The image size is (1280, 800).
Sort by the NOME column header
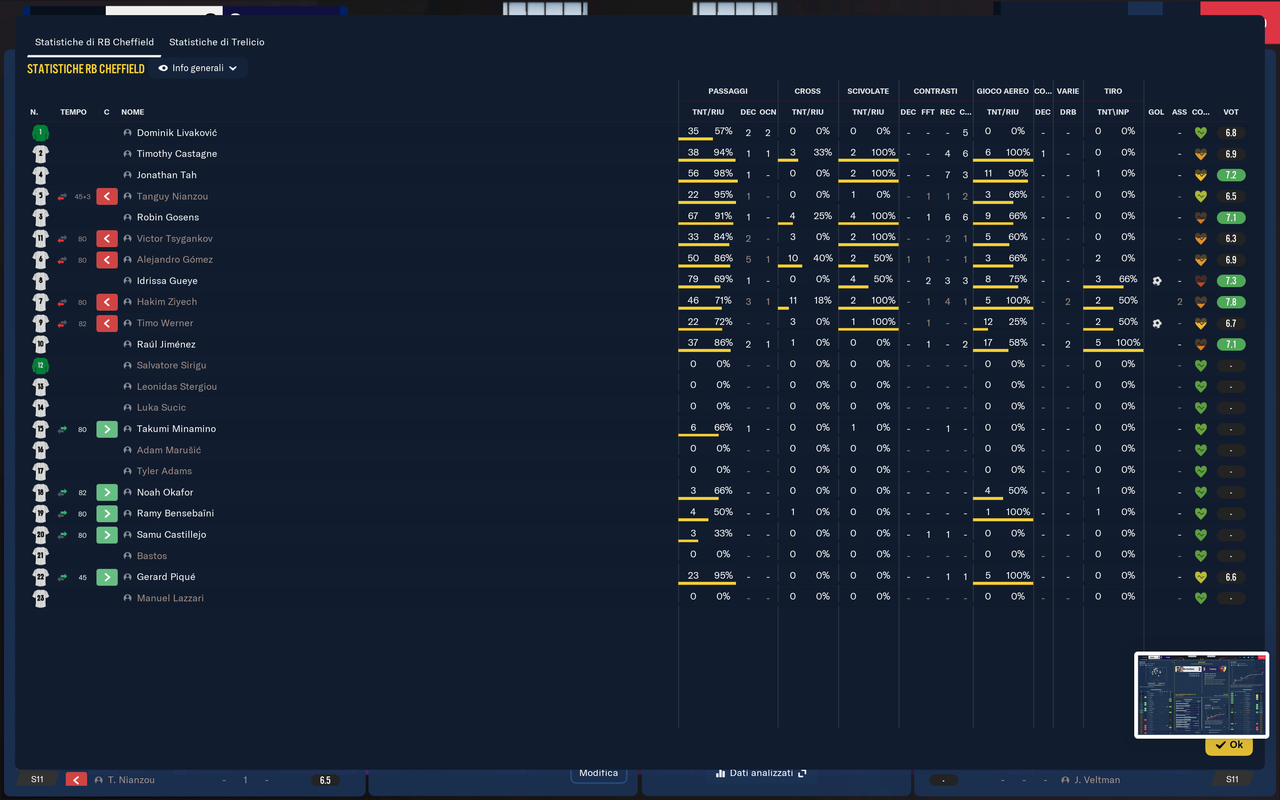pos(133,112)
